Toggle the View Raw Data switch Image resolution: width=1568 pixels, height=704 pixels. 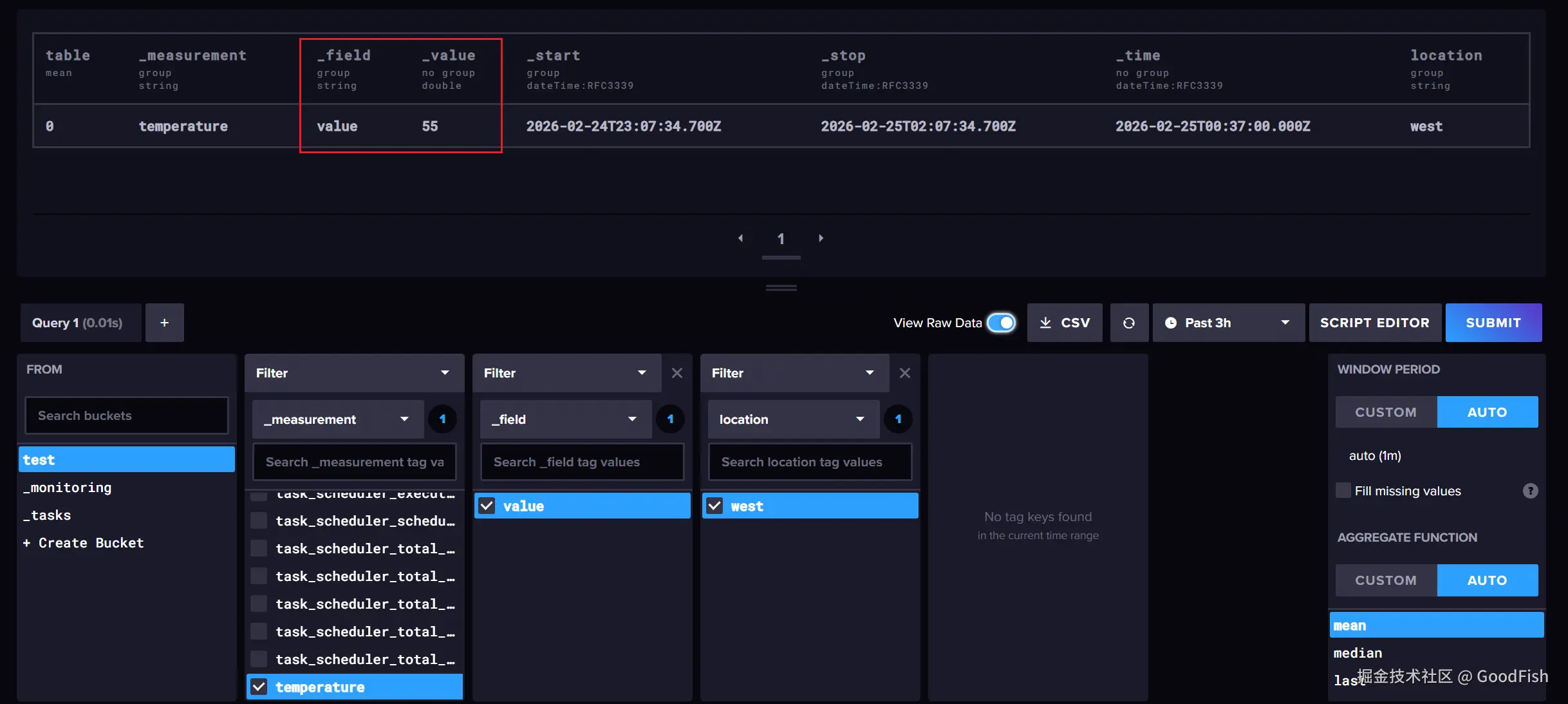(1001, 323)
